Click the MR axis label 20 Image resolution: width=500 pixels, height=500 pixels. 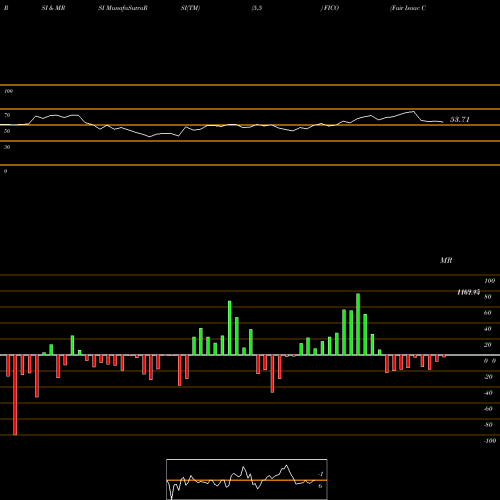point(487,345)
